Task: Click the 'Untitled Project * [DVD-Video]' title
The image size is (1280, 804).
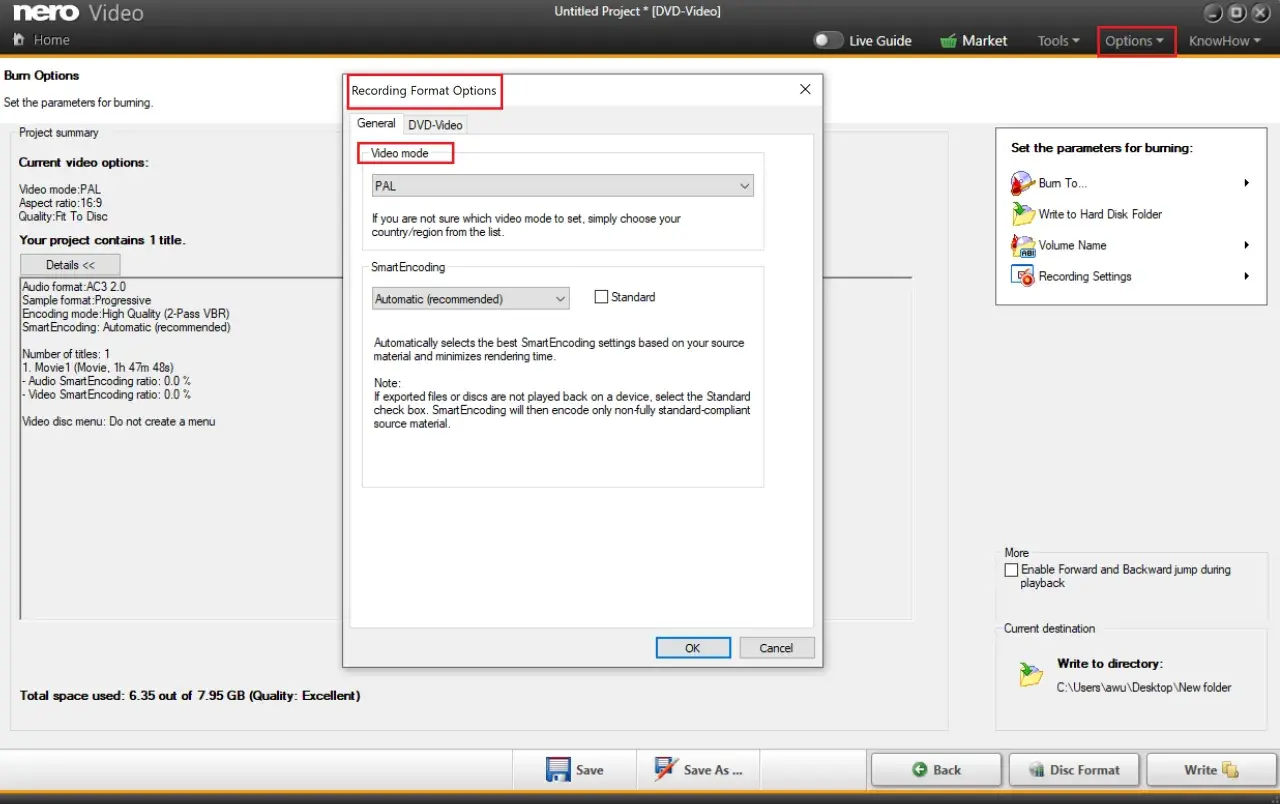Action: click(x=637, y=11)
